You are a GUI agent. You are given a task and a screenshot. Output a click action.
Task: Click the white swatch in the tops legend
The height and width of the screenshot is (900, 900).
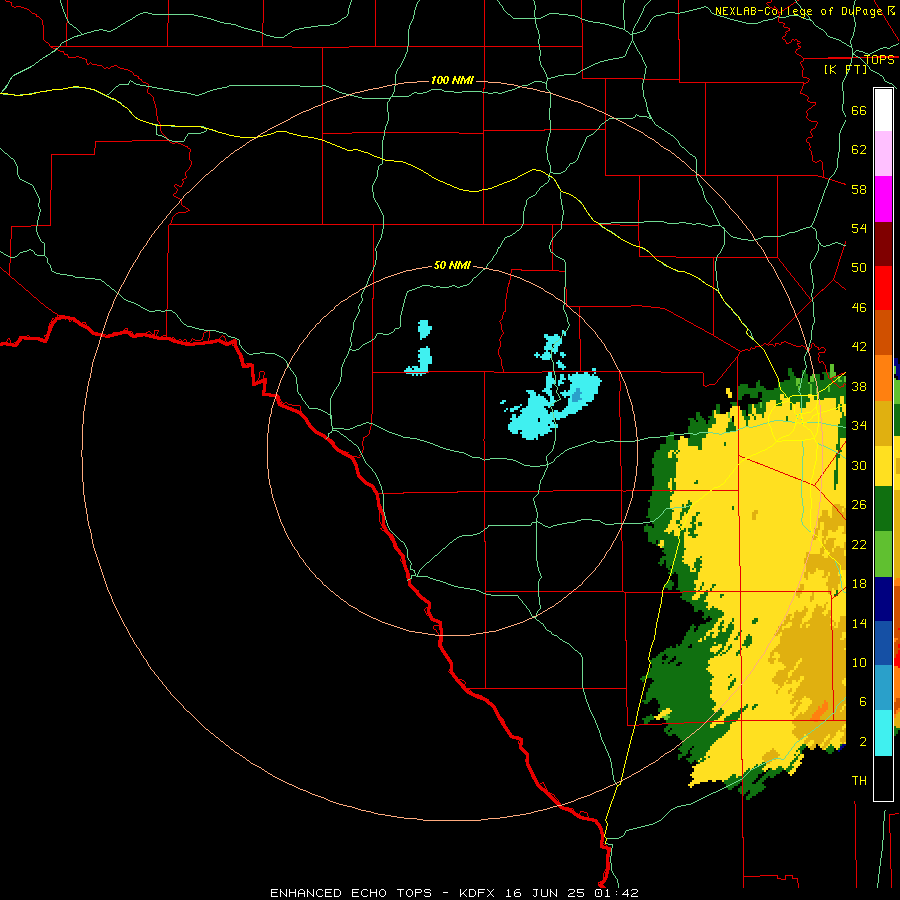pos(883,110)
